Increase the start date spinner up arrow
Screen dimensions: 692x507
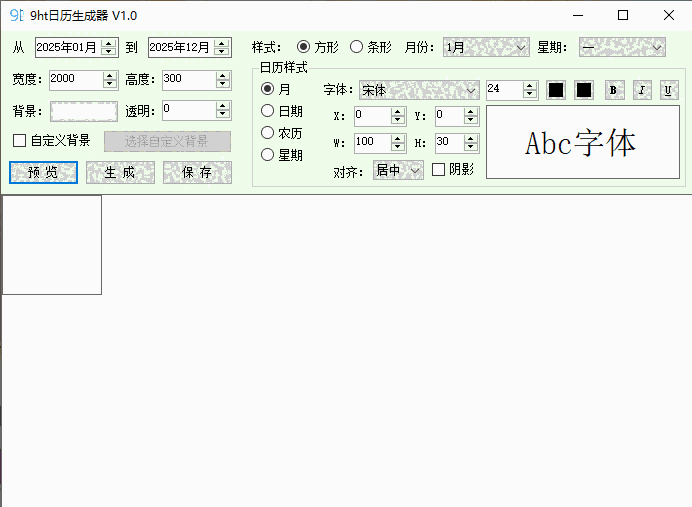pyautogui.click(x=109, y=43)
